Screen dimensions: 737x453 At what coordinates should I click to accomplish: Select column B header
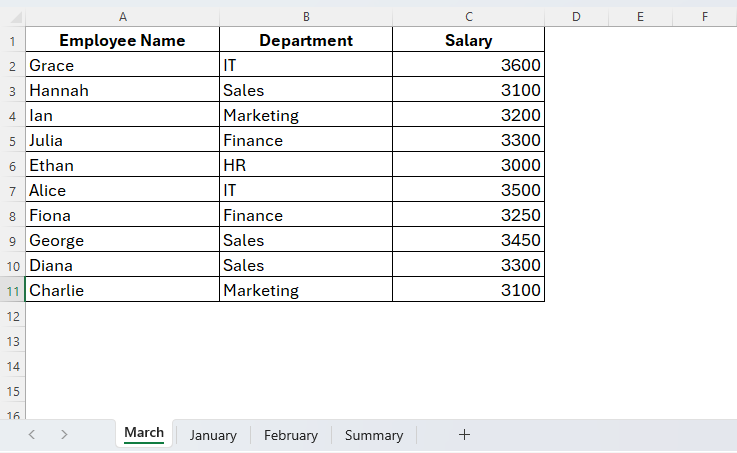point(306,17)
